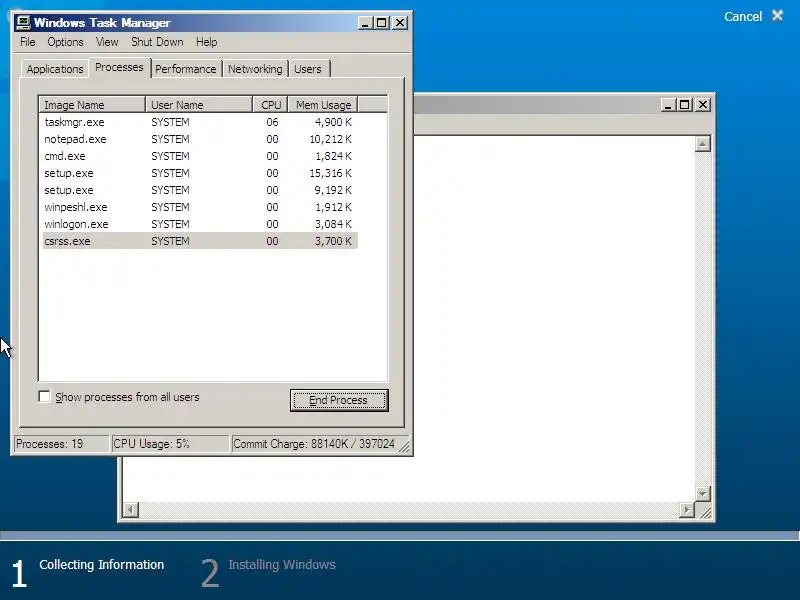Click the notepad.exe memory value 10,212 K

(x=331, y=139)
